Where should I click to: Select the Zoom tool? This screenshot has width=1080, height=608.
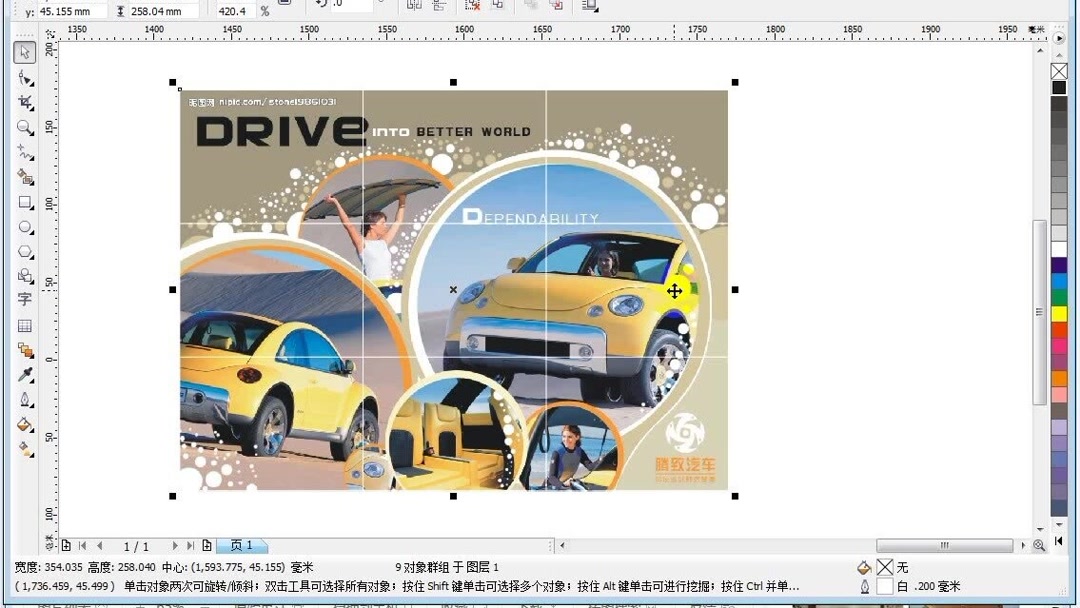[24, 128]
